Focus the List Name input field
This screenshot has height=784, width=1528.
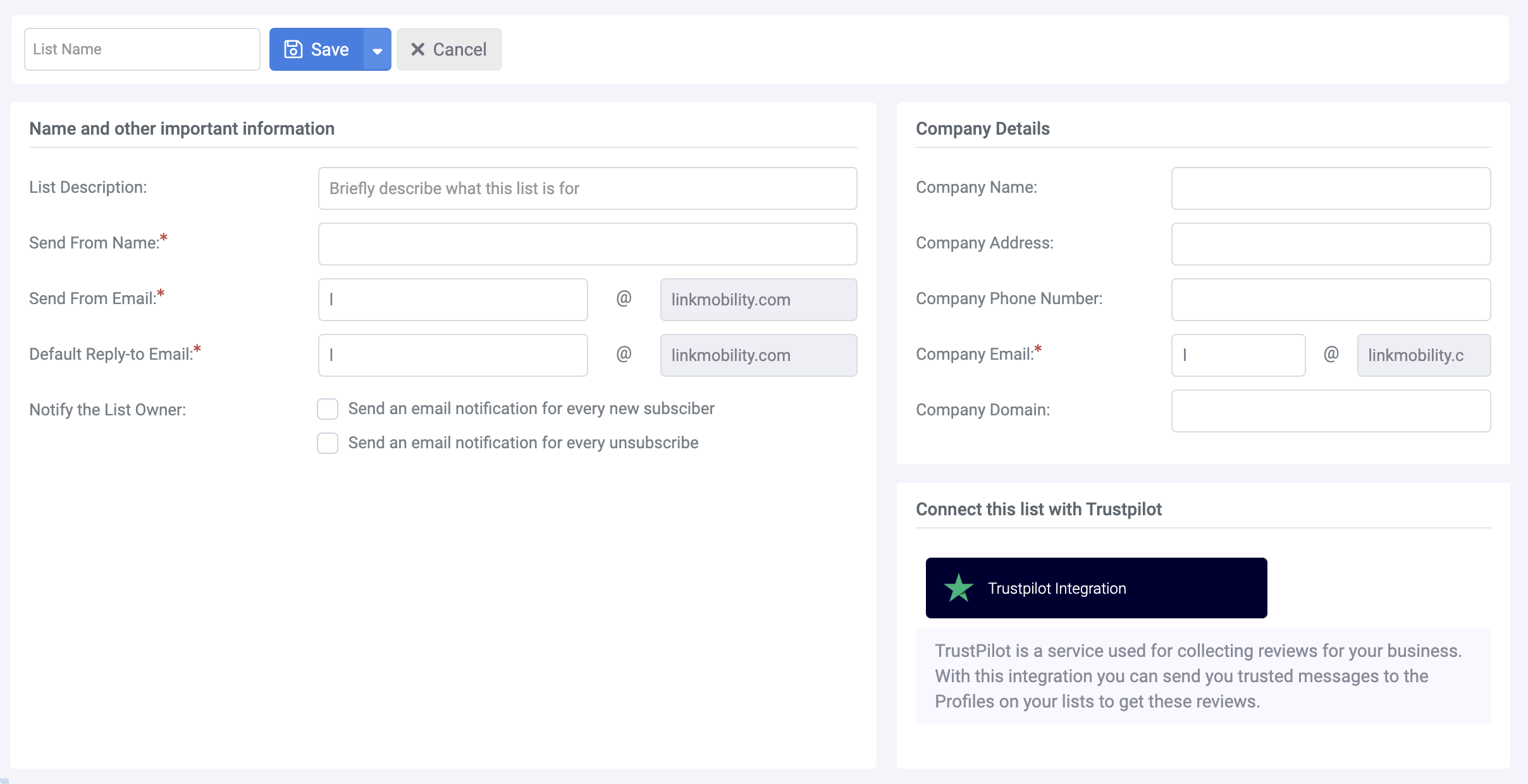(x=142, y=49)
